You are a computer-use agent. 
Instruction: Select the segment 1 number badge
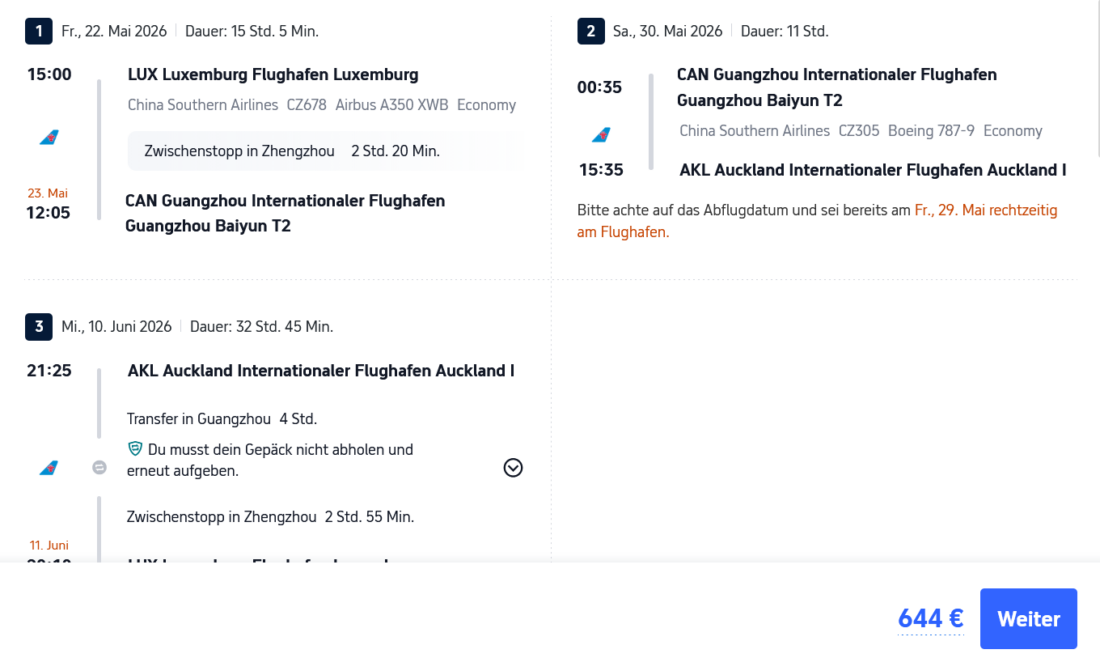(38, 31)
